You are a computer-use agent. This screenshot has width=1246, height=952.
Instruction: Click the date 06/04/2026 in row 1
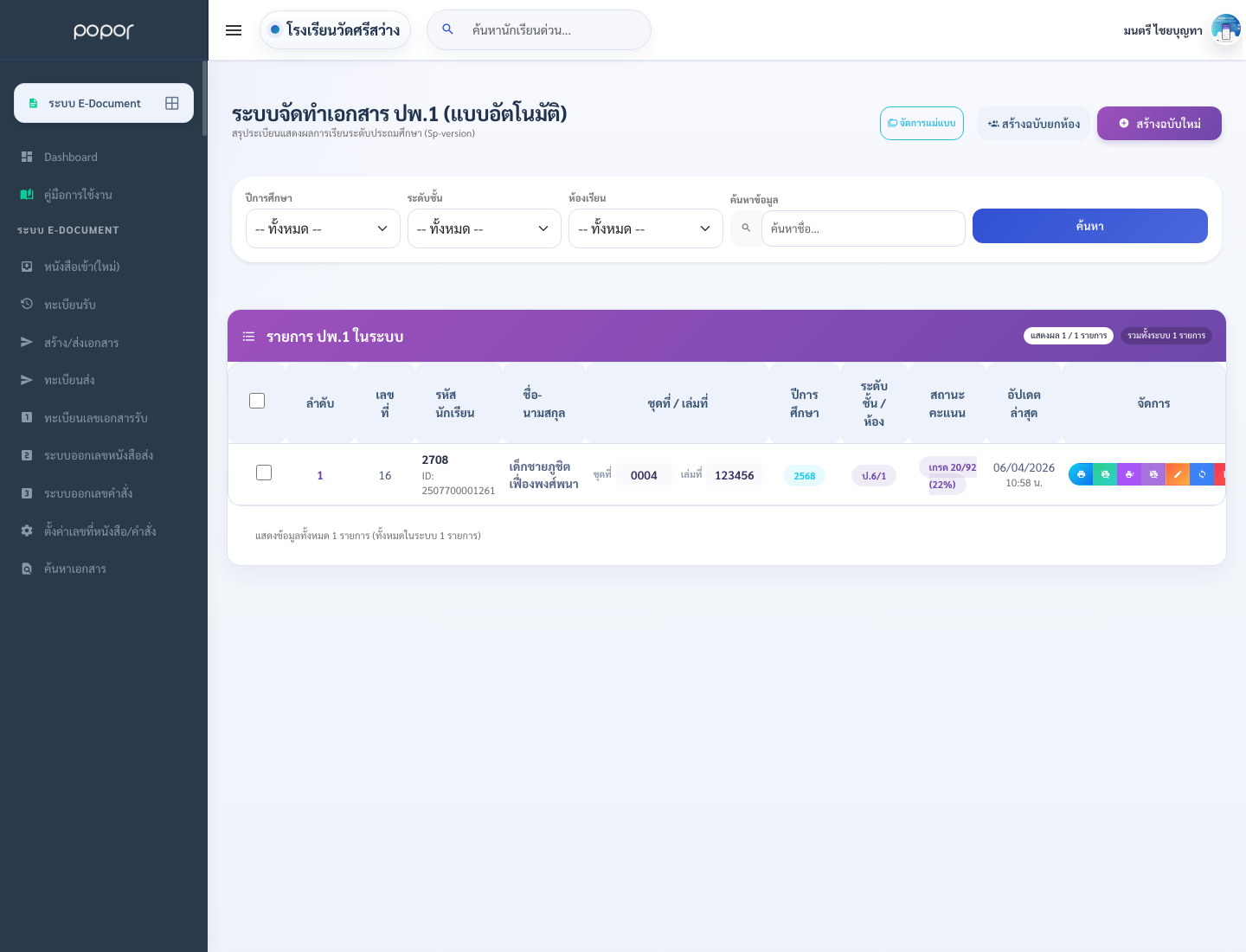[1024, 467]
